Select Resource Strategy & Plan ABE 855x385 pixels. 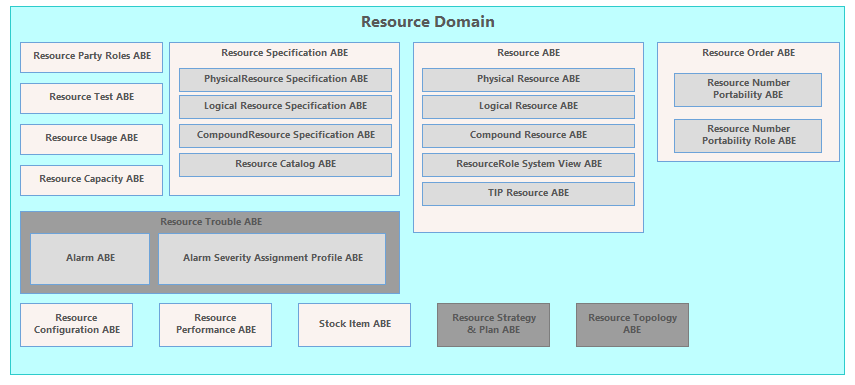[493, 325]
